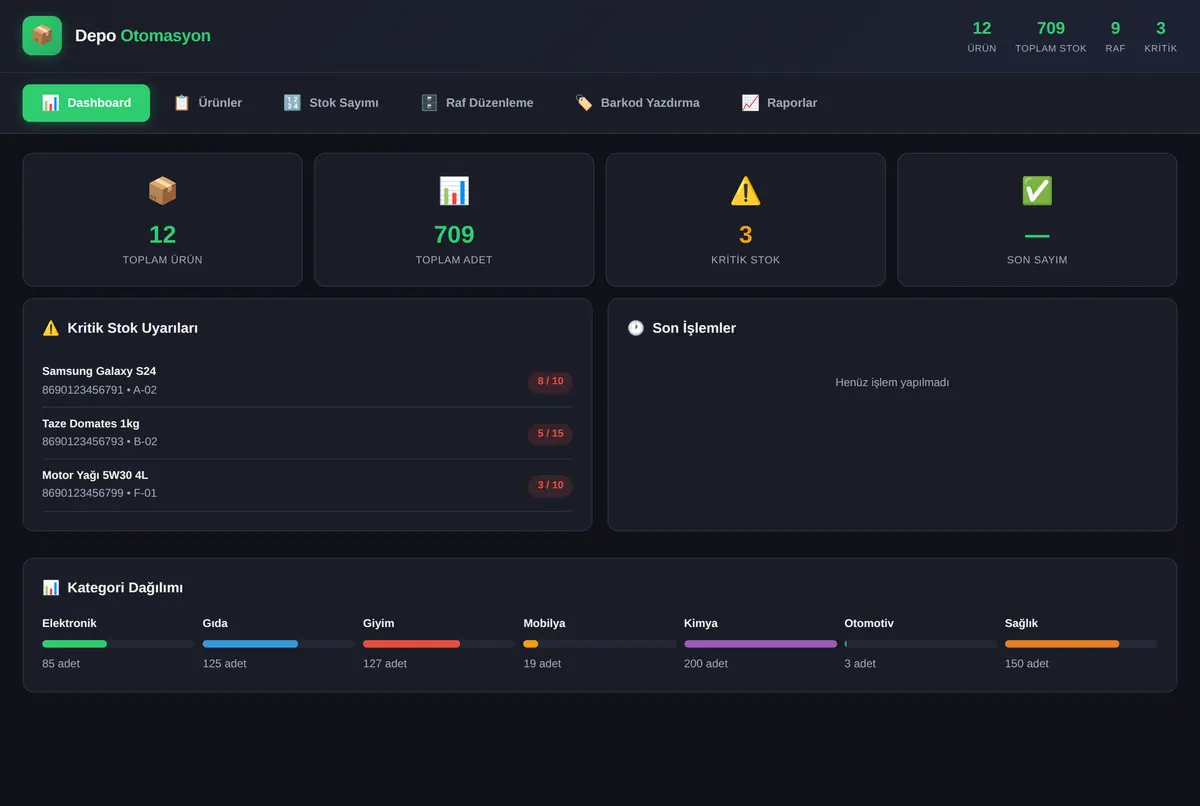
Task: Click the package icon on Toplam Ürün card
Action: pos(162,190)
